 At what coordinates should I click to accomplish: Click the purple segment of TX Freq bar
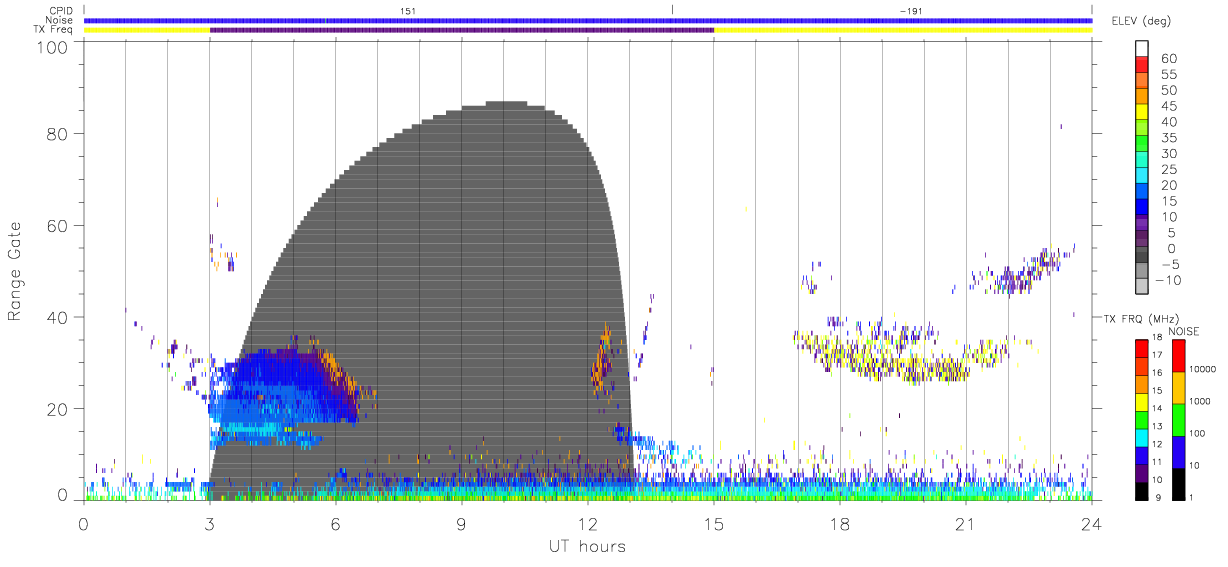[462, 30]
